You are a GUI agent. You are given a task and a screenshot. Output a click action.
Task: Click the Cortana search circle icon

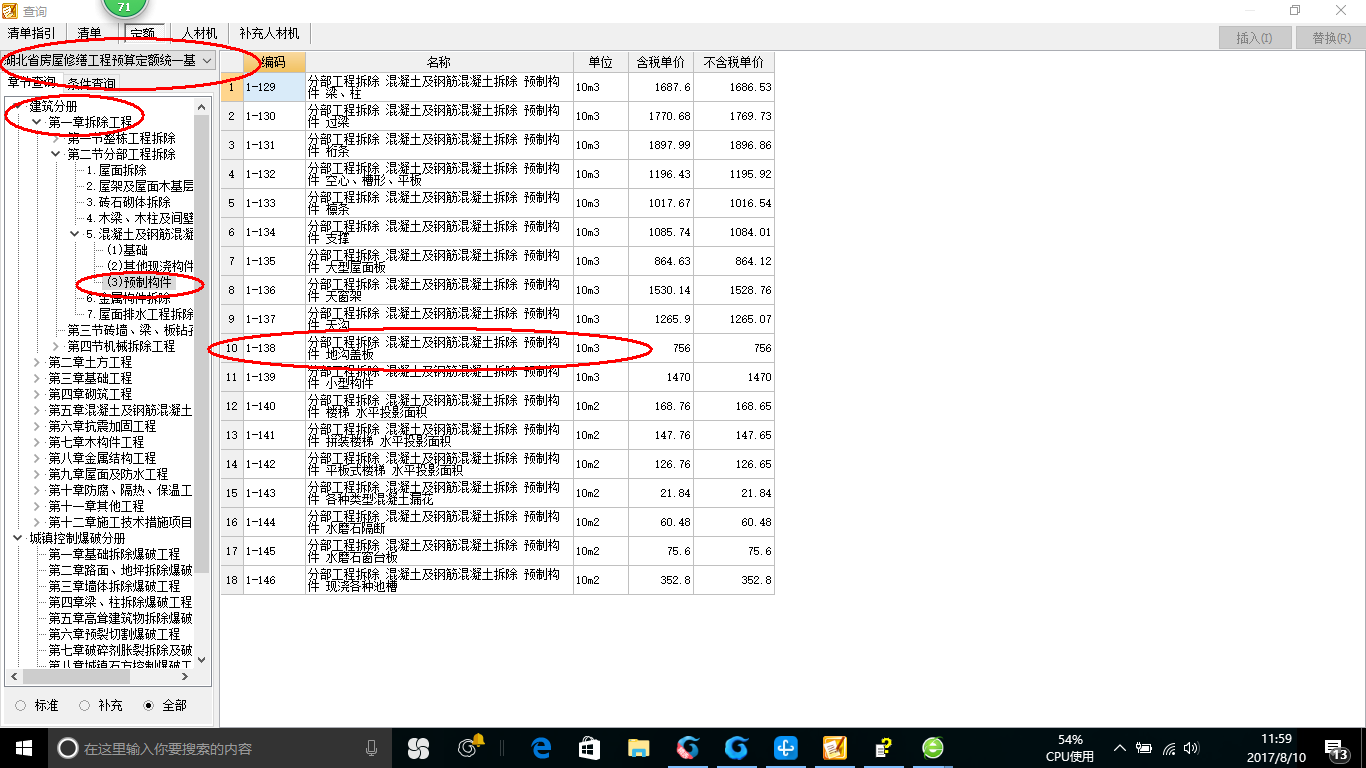(68, 748)
